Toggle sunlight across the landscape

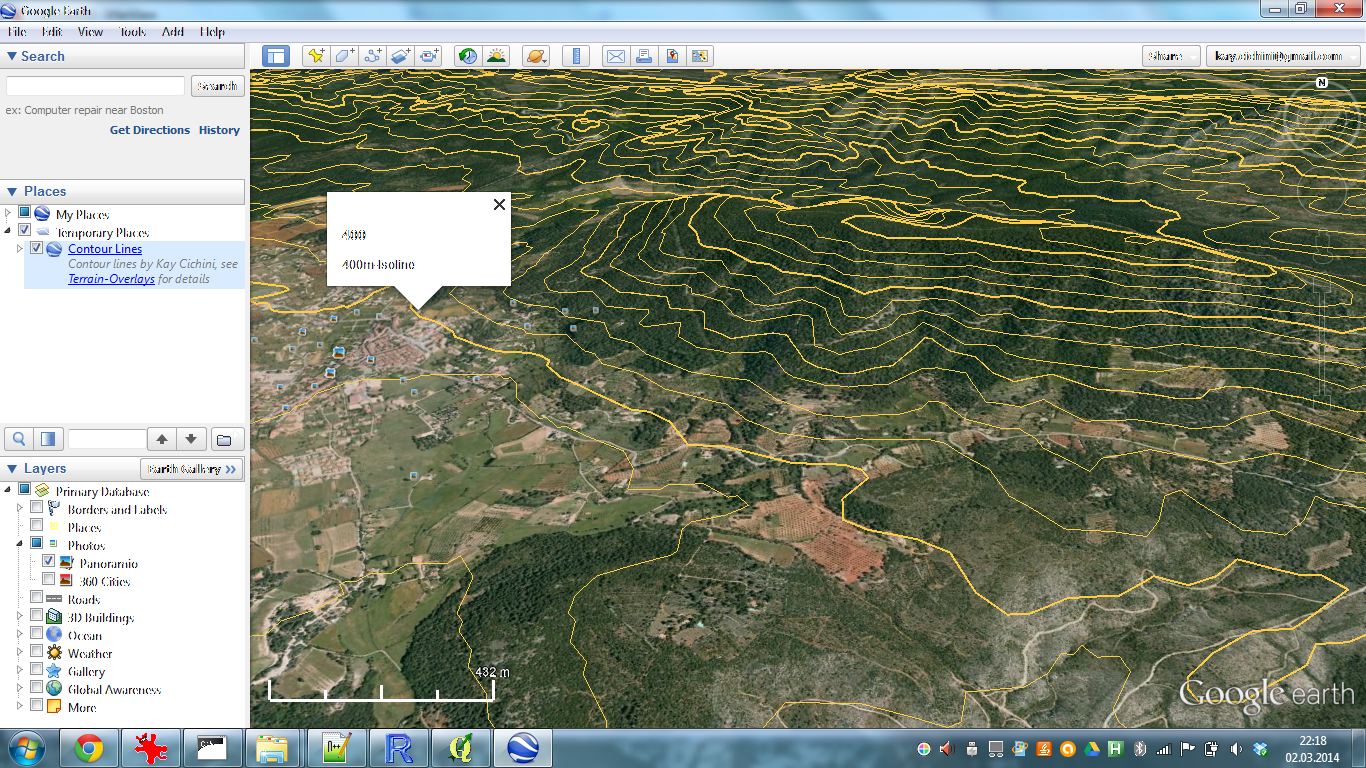(496, 56)
